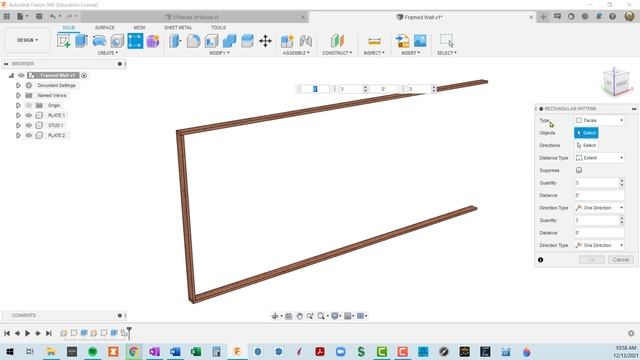Select the Combine tool
The height and width of the screenshot is (360, 640).
pos(229,41)
